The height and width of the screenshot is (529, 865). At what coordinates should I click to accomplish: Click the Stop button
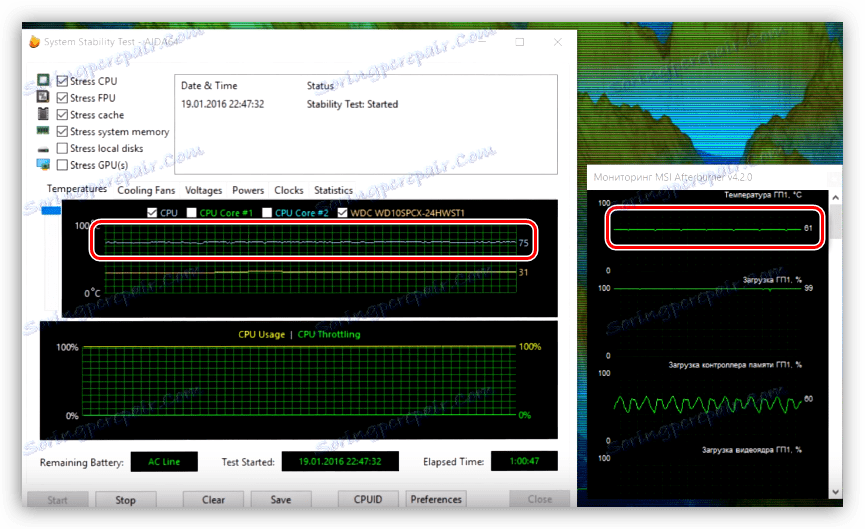pos(126,500)
